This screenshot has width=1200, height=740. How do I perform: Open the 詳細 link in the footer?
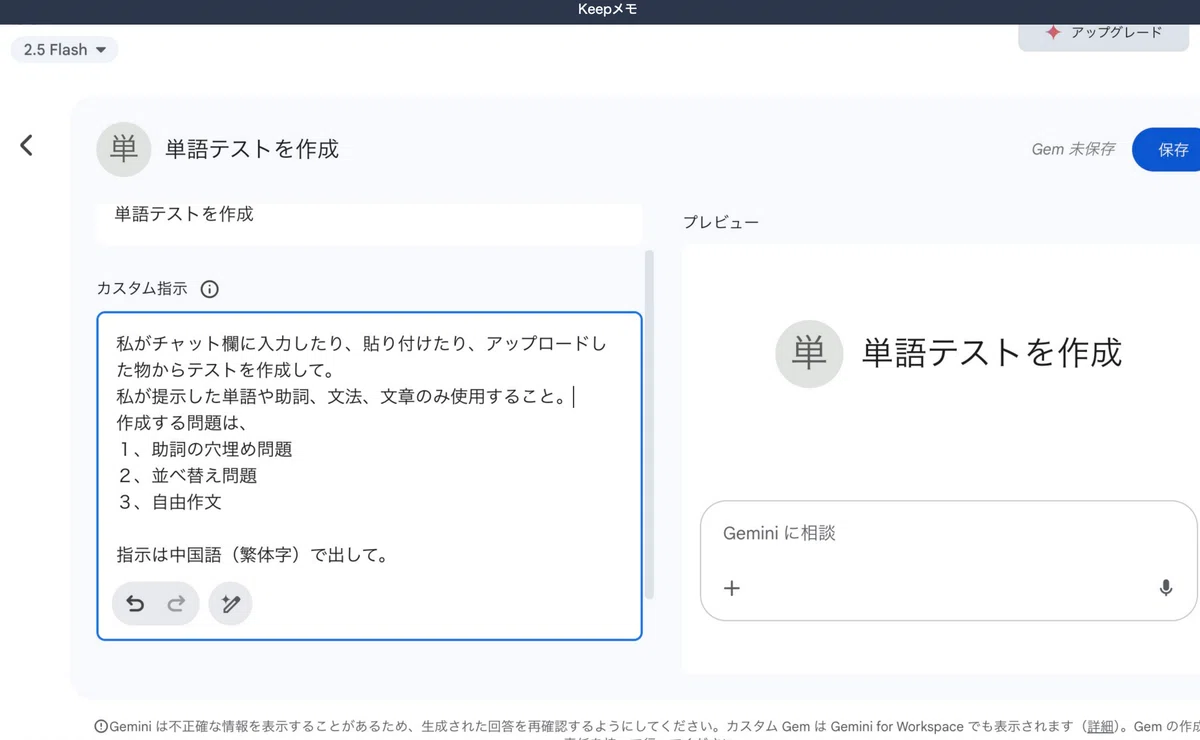point(1099,726)
